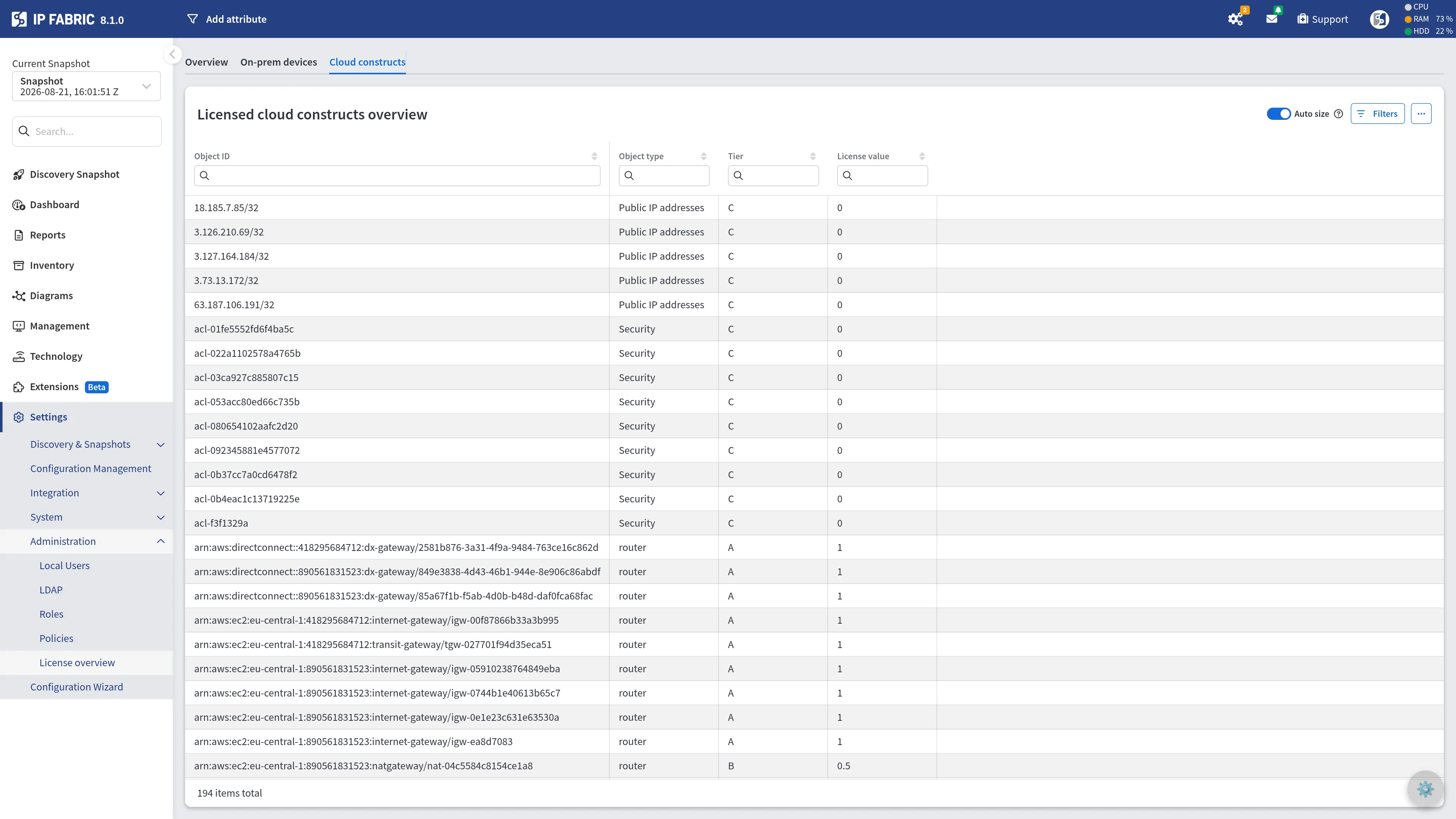Switch to the On-prem devices tab
The image size is (1456, 819).
click(x=279, y=62)
